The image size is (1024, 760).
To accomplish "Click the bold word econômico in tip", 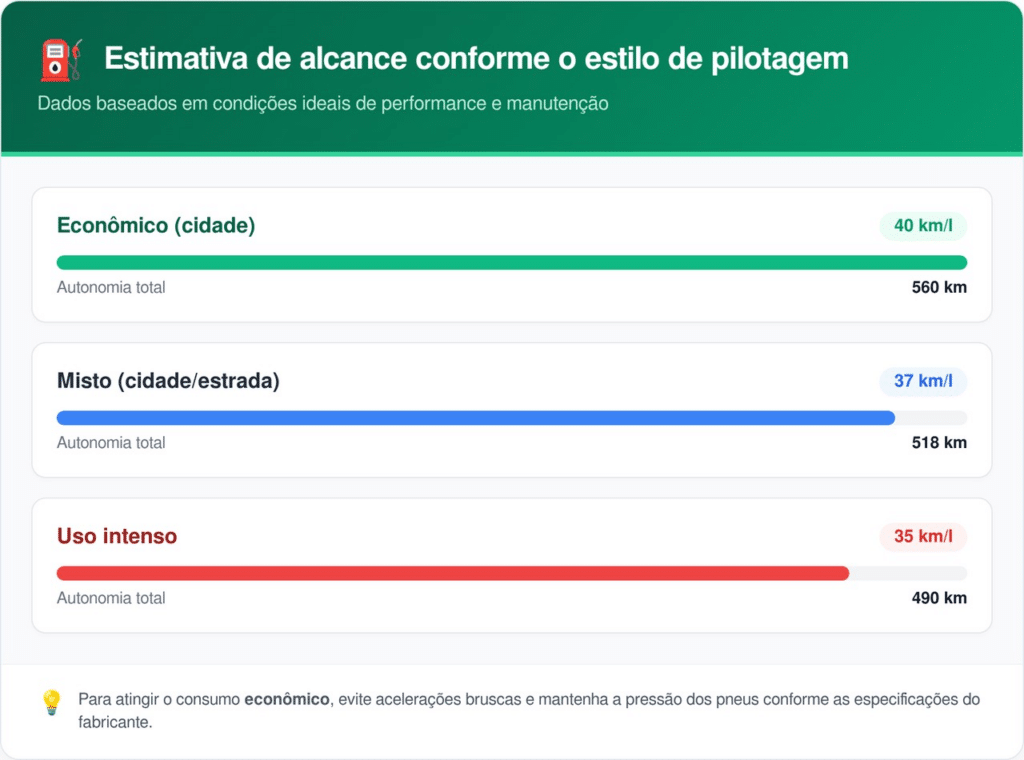I will 287,699.
